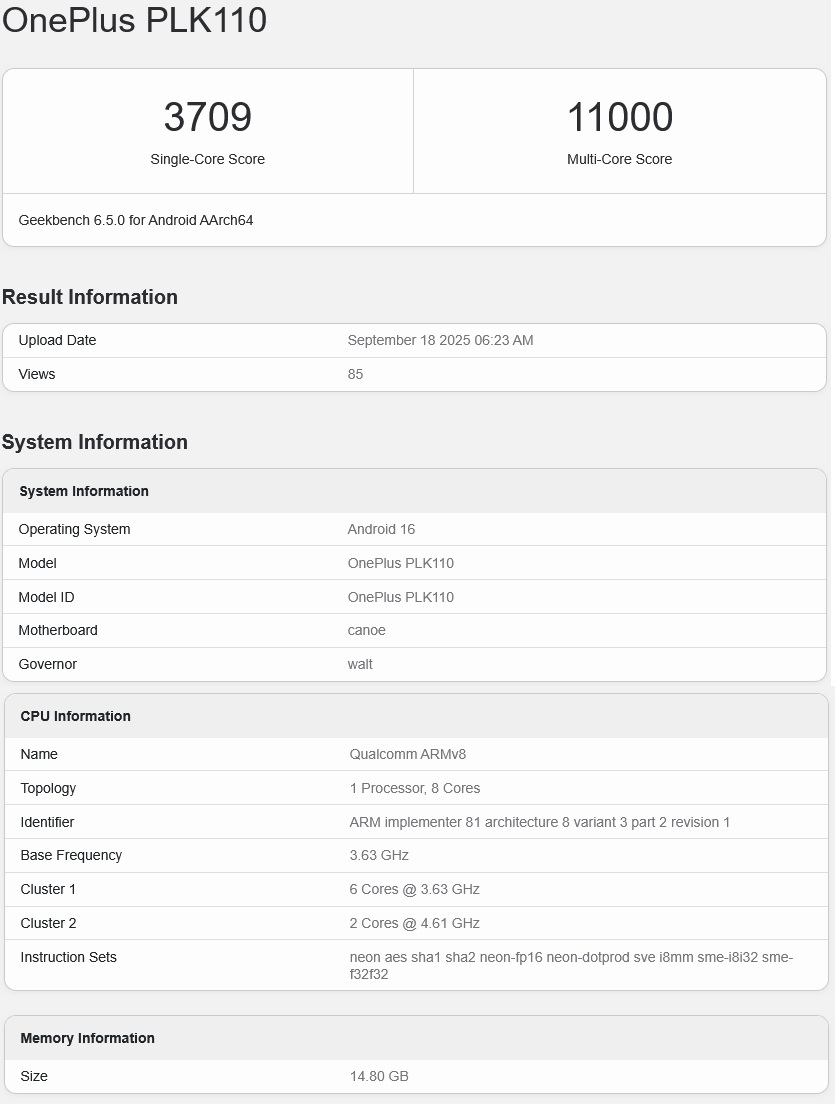Click the Cluster 1 value 6 Cores @ 3.63 GHz
The width and height of the screenshot is (837, 1104).
coord(415,889)
